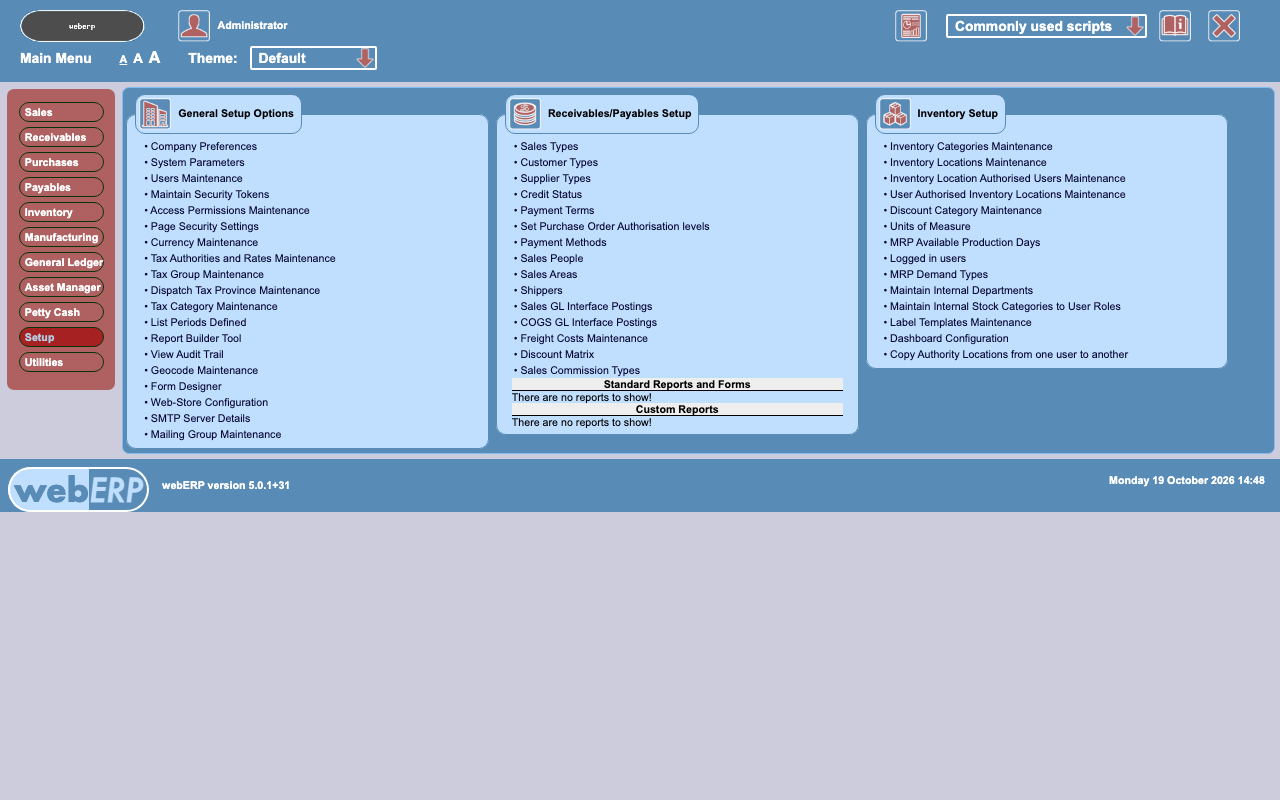Select the largest font size A
The image size is (1280, 800).
(154, 57)
